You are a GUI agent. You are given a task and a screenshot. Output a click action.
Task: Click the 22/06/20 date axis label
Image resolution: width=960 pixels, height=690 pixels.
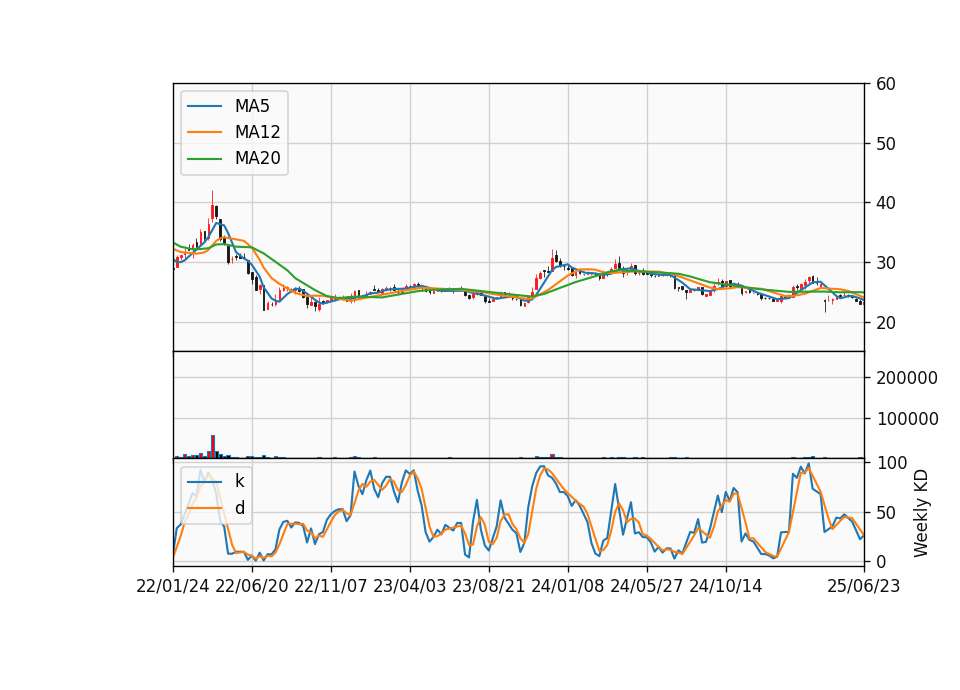coord(252,586)
